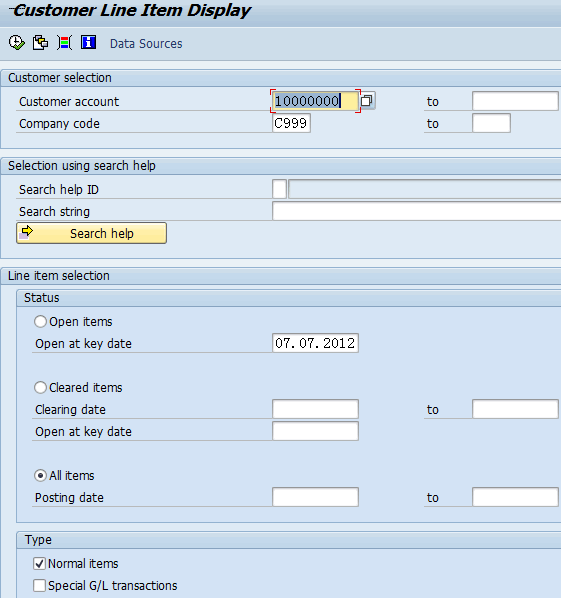Viewport: 561px width, 598px height.
Task: Click the Get Variant icon
Action: 40,42
